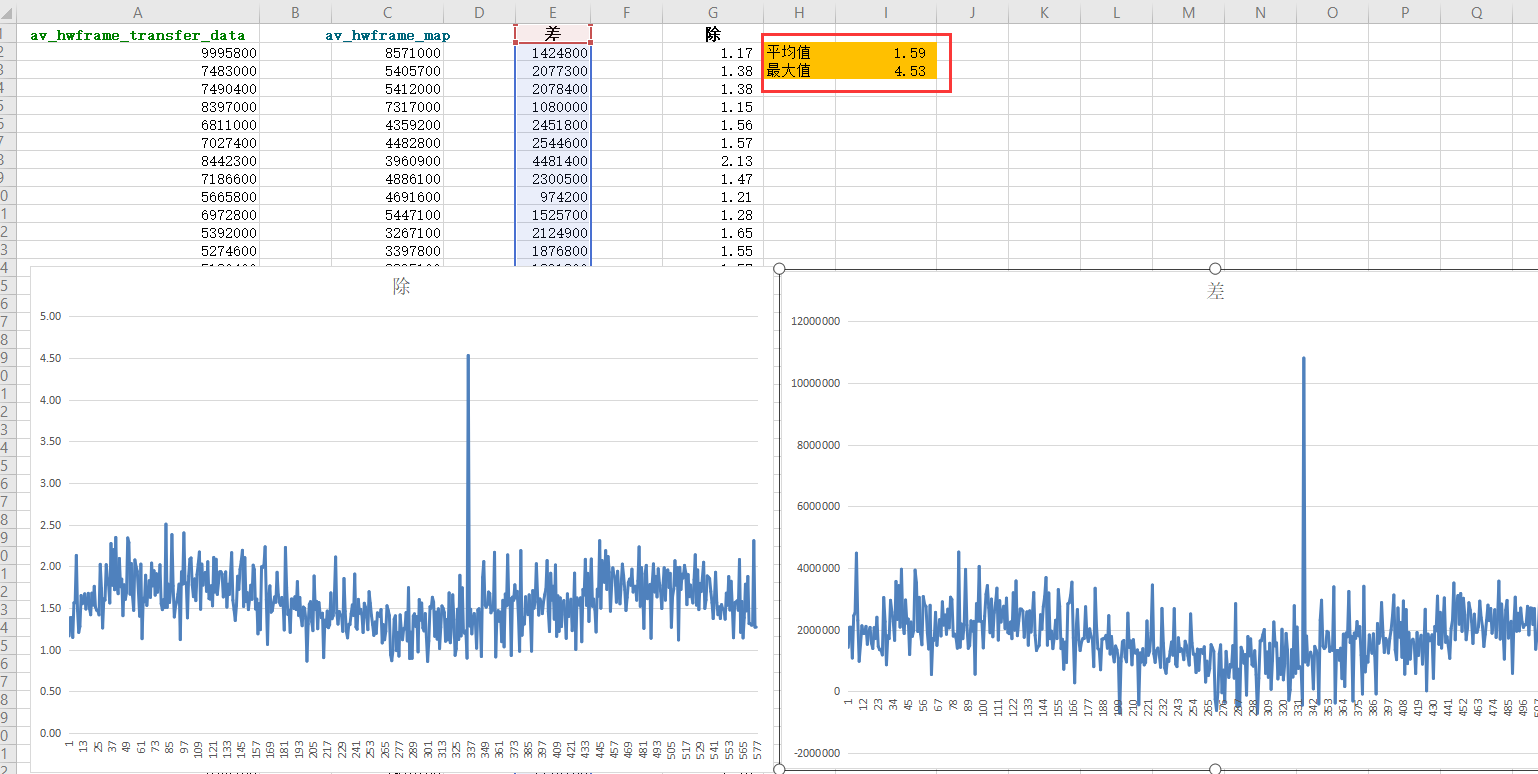This screenshot has width=1538, height=774.
Task: Click the av_hwframe_transfer_data header cell
Action: pos(138,34)
